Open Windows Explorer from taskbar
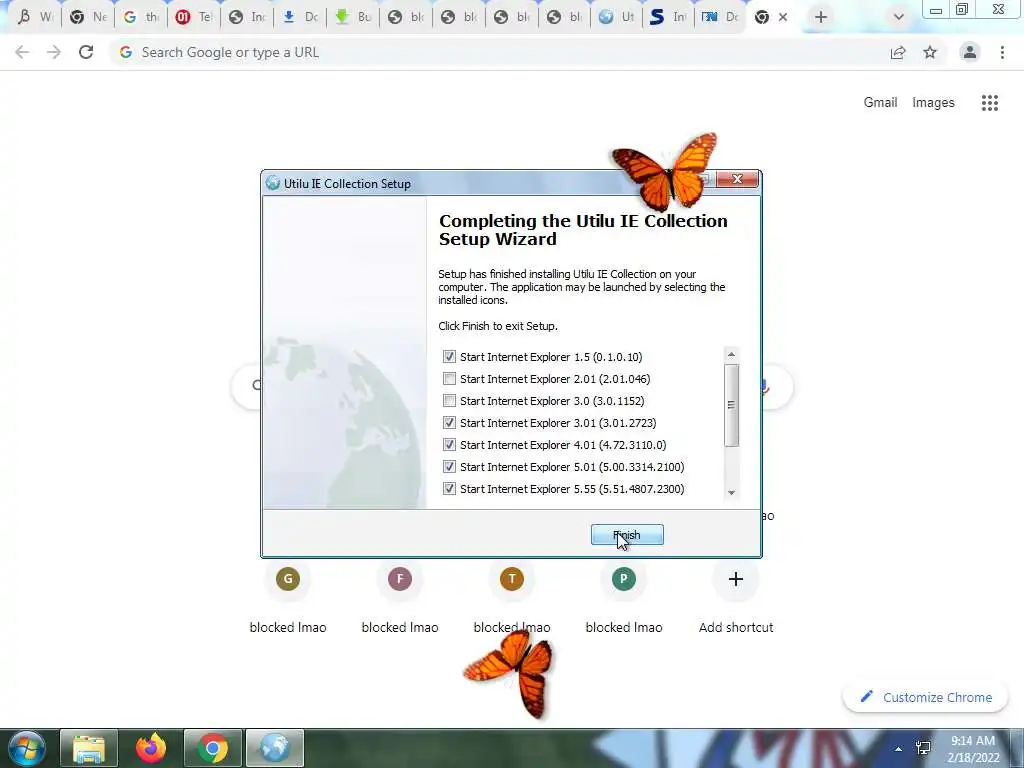1024x768 pixels. coord(89,748)
